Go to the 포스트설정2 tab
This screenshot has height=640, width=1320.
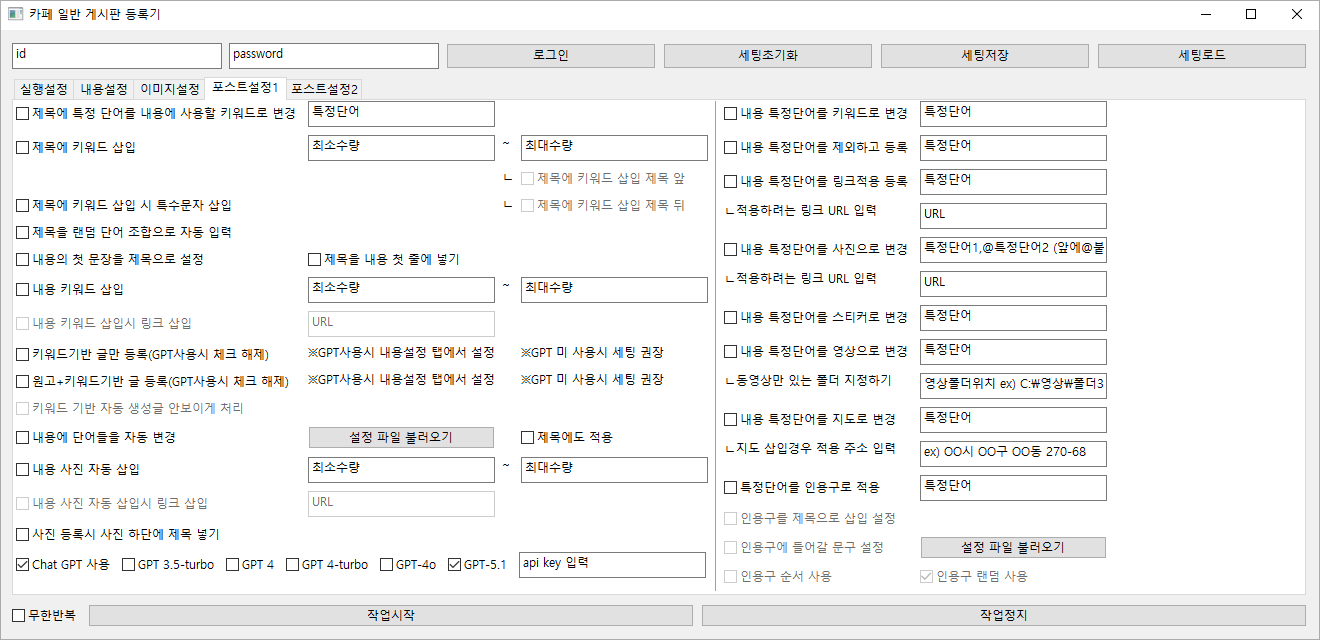(325, 89)
